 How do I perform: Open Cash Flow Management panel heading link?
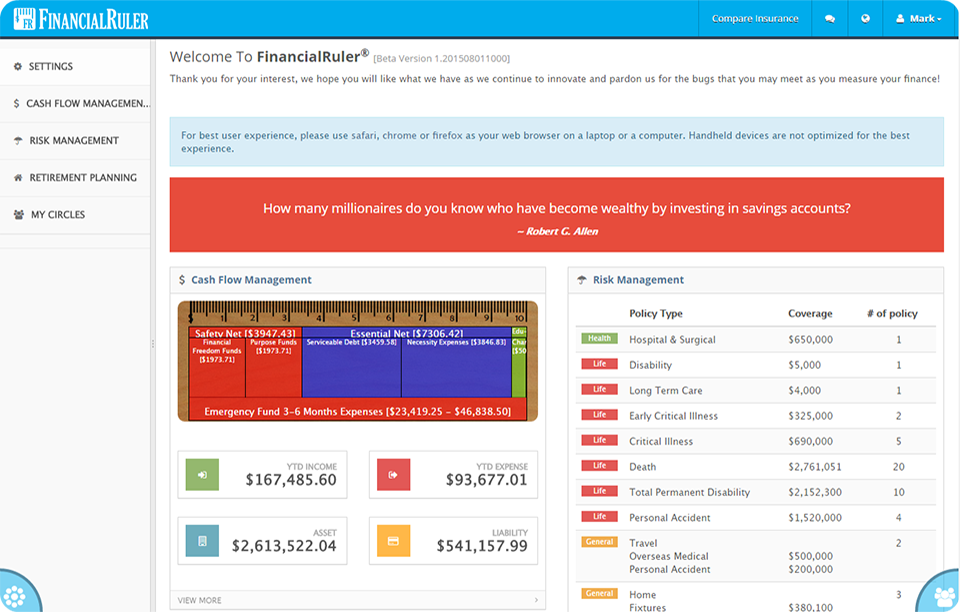pyautogui.click(x=251, y=280)
